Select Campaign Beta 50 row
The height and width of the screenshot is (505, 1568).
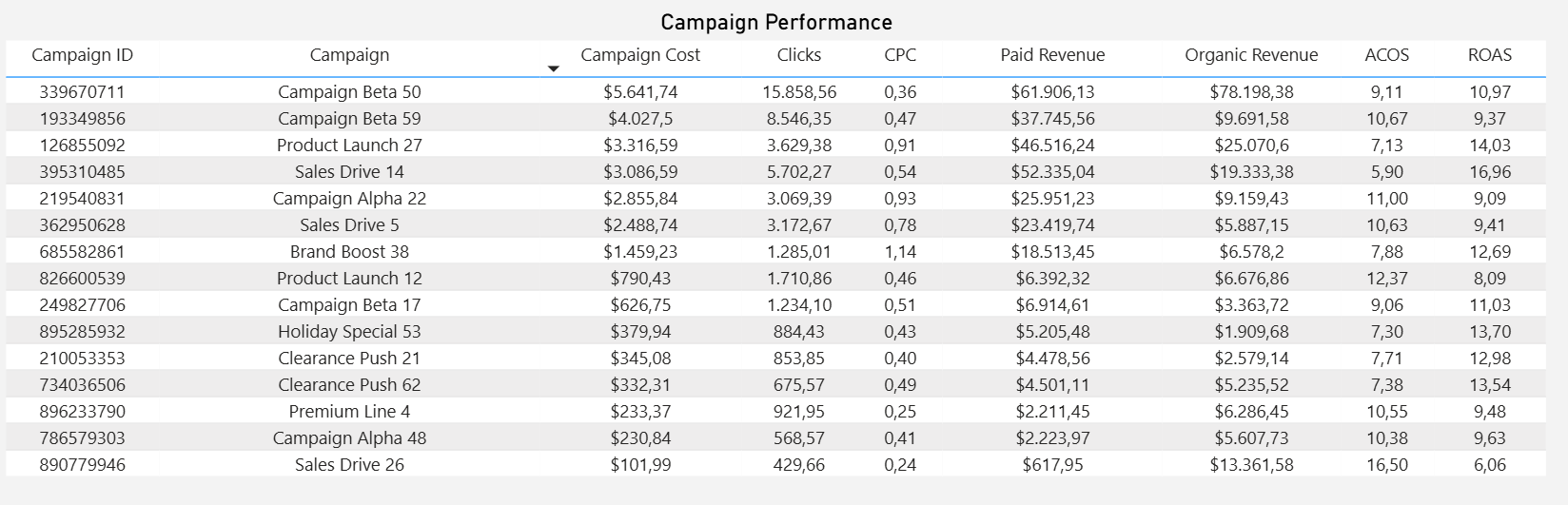click(349, 92)
